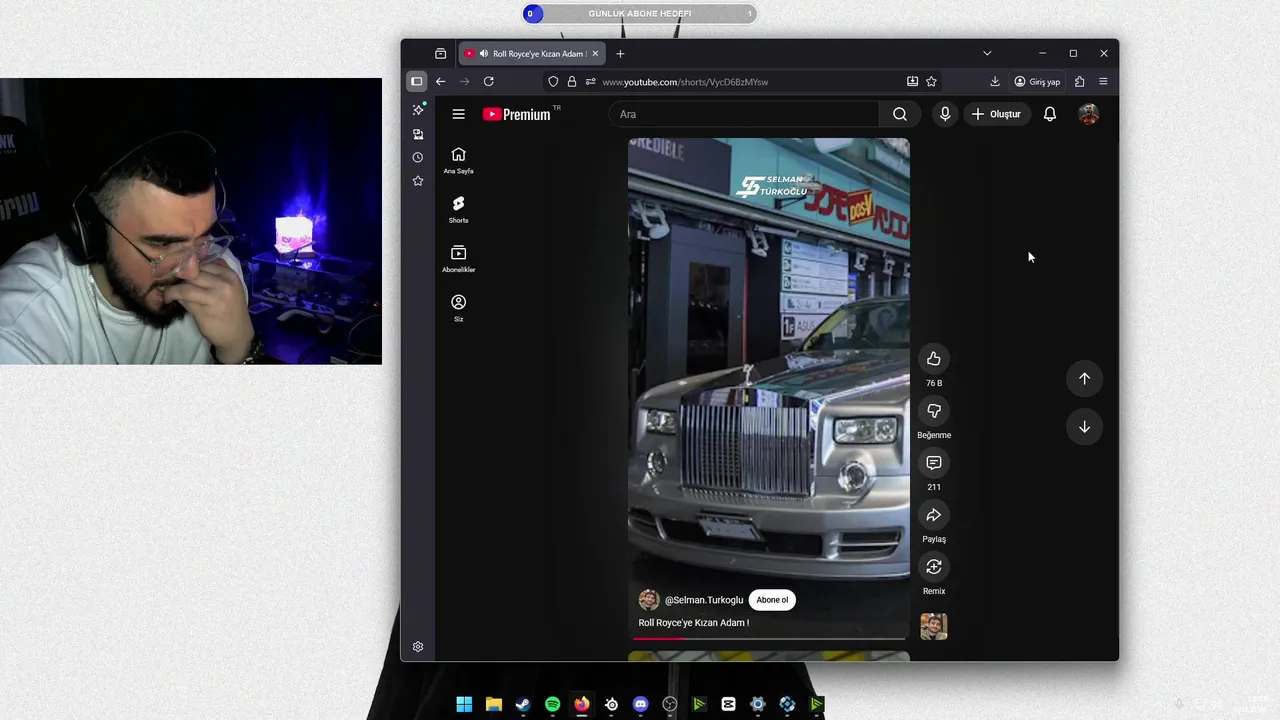The image size is (1280, 720).
Task: Open the AI chatbot sparkle sidebar icon
Action: [418, 109]
